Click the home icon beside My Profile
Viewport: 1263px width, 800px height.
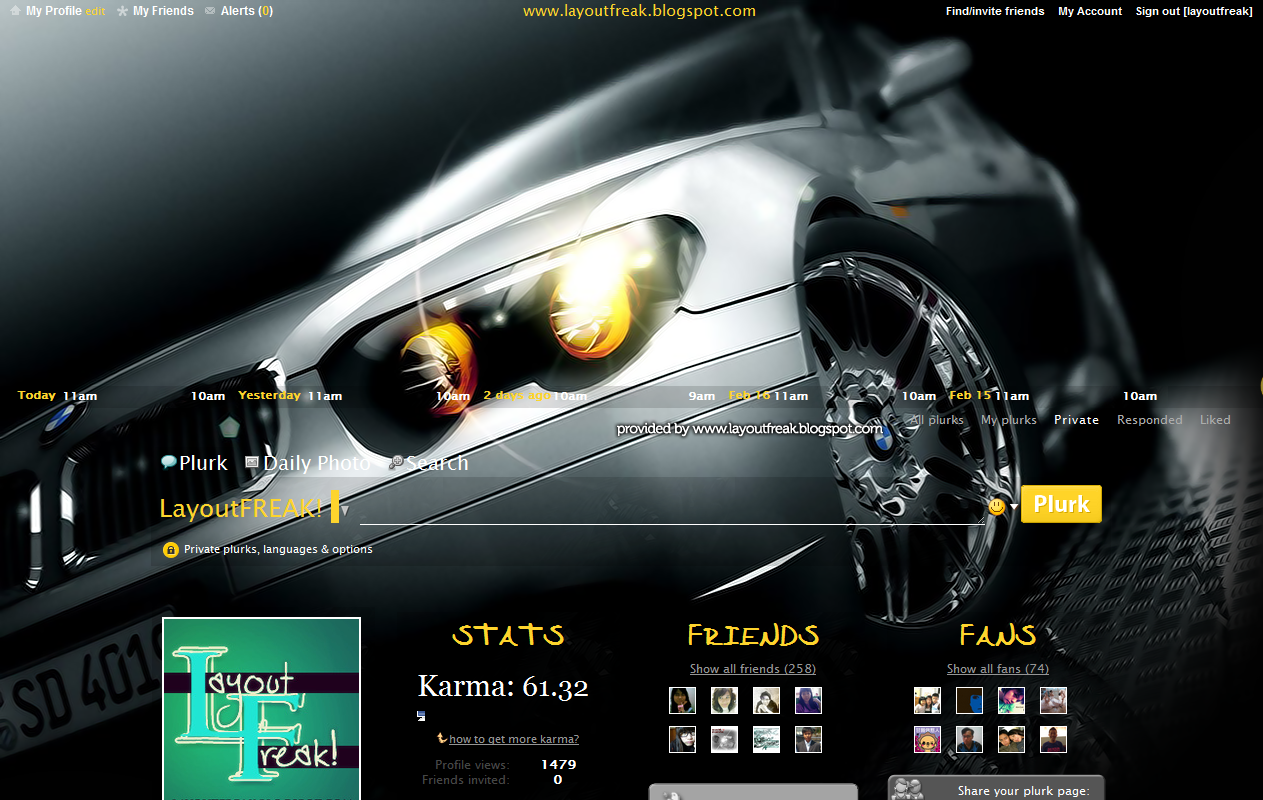point(15,11)
